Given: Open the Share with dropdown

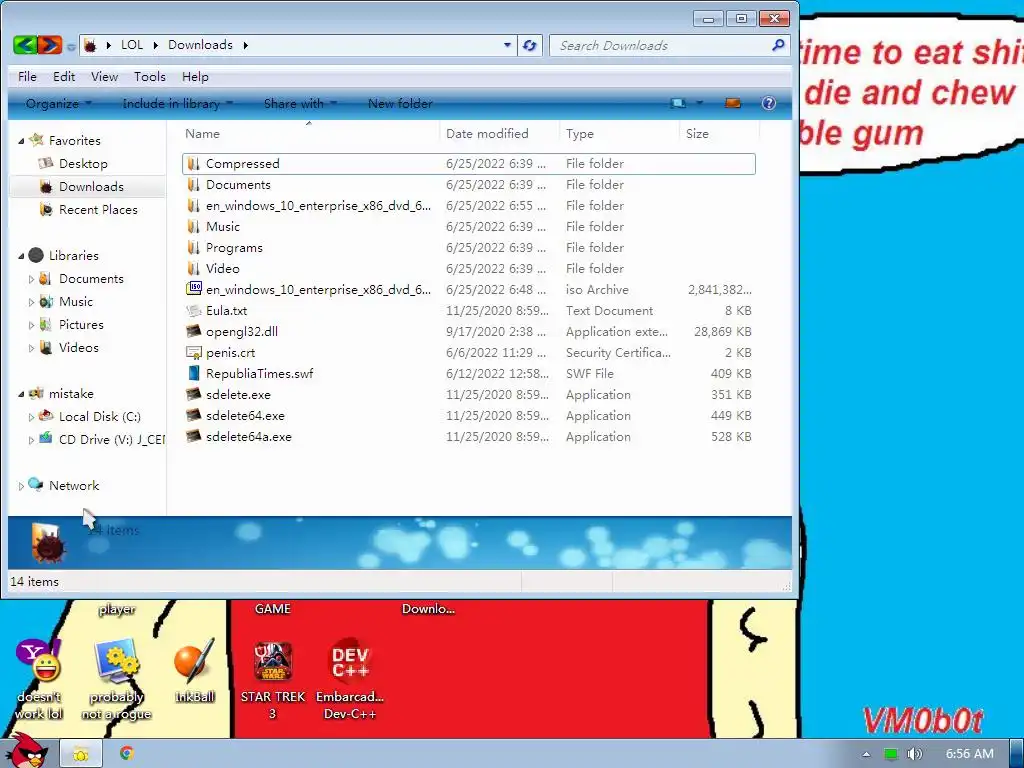Looking at the screenshot, I should click(300, 103).
